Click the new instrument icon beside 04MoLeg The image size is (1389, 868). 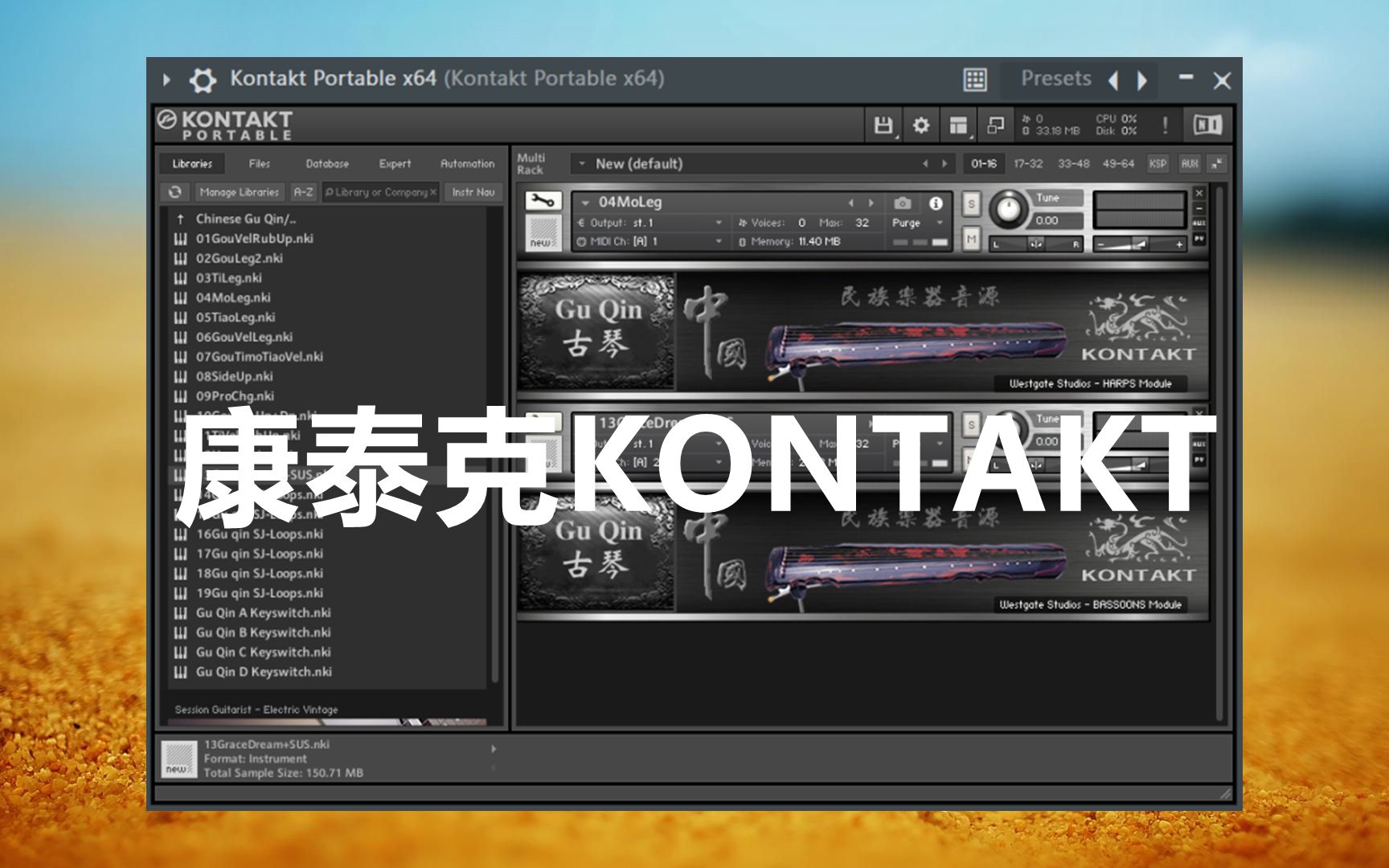coord(543,232)
